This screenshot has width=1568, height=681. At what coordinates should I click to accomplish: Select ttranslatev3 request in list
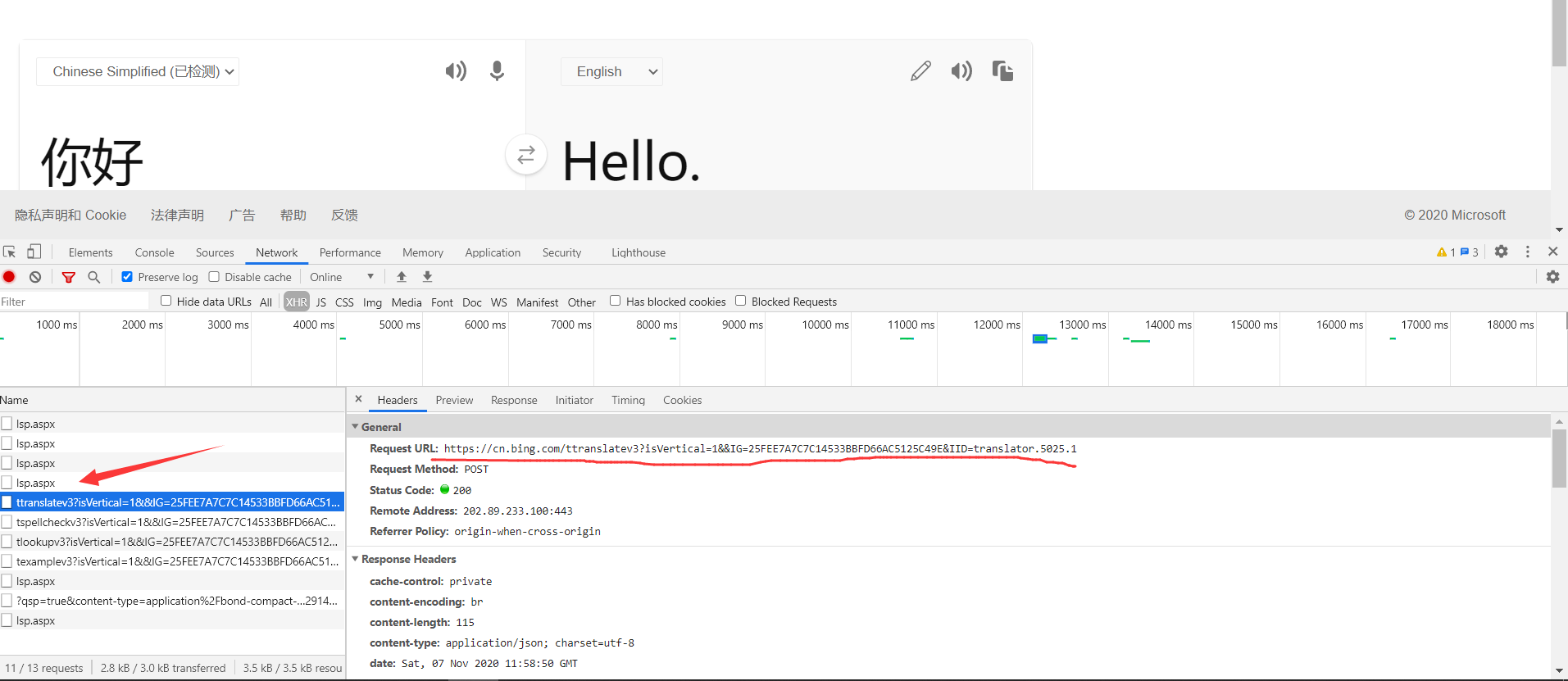(172, 502)
